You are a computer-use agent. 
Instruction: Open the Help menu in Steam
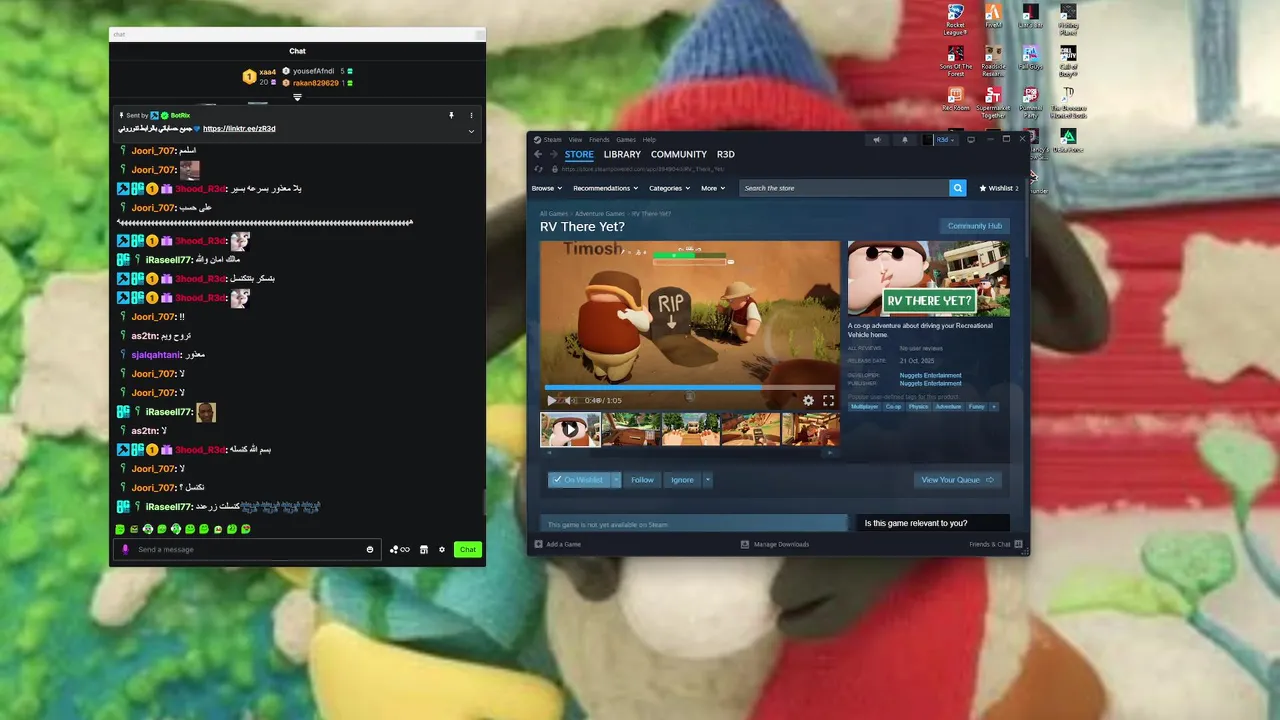[649, 140]
